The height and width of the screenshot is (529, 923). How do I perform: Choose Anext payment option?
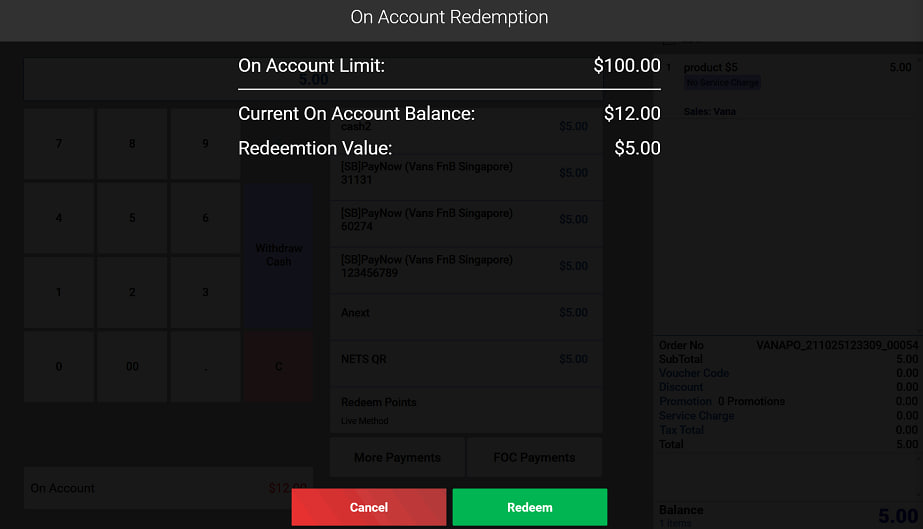(x=466, y=313)
